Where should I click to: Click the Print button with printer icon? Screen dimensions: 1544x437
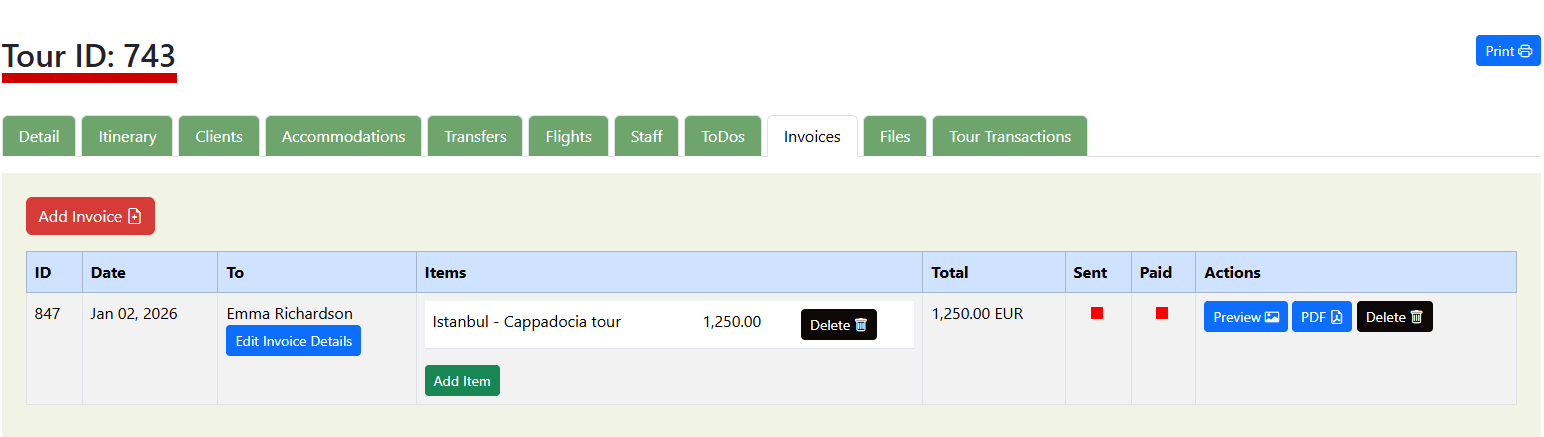1507,51
